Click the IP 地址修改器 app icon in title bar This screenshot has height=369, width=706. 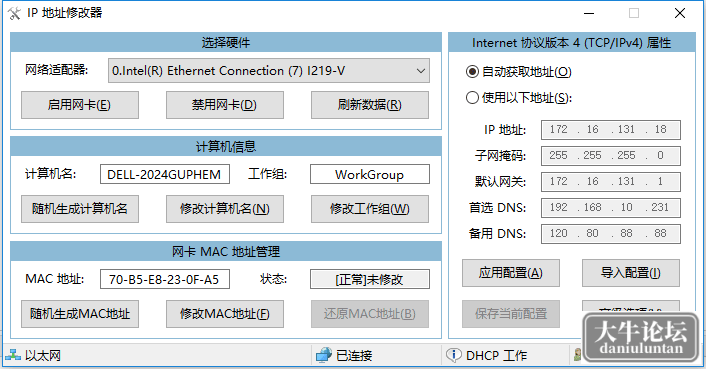(x=14, y=14)
